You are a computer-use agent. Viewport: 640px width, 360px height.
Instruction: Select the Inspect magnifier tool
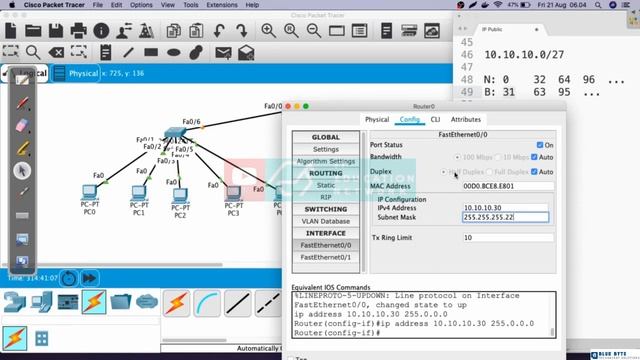(33, 52)
